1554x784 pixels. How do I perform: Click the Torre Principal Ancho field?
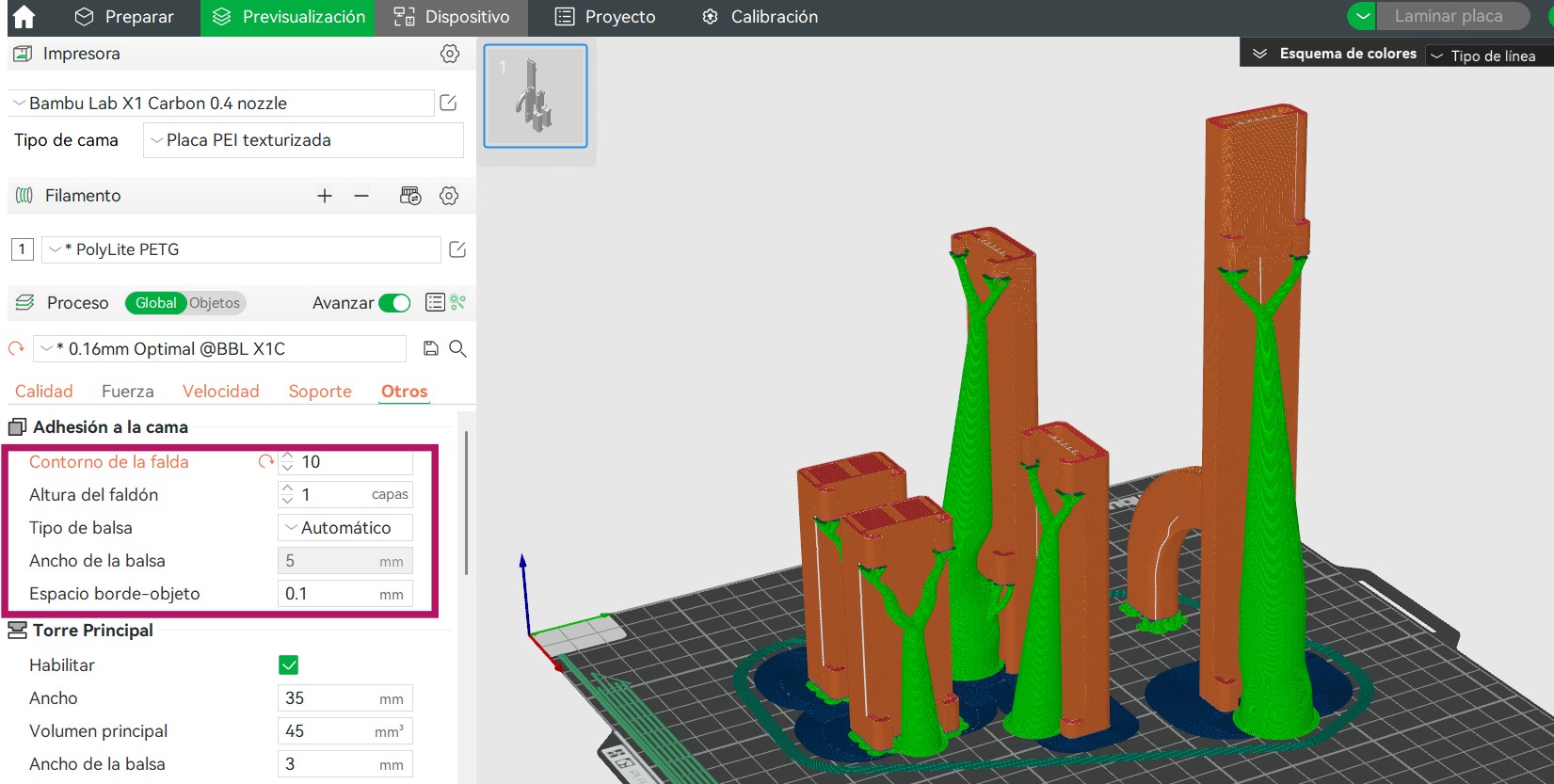click(x=345, y=698)
